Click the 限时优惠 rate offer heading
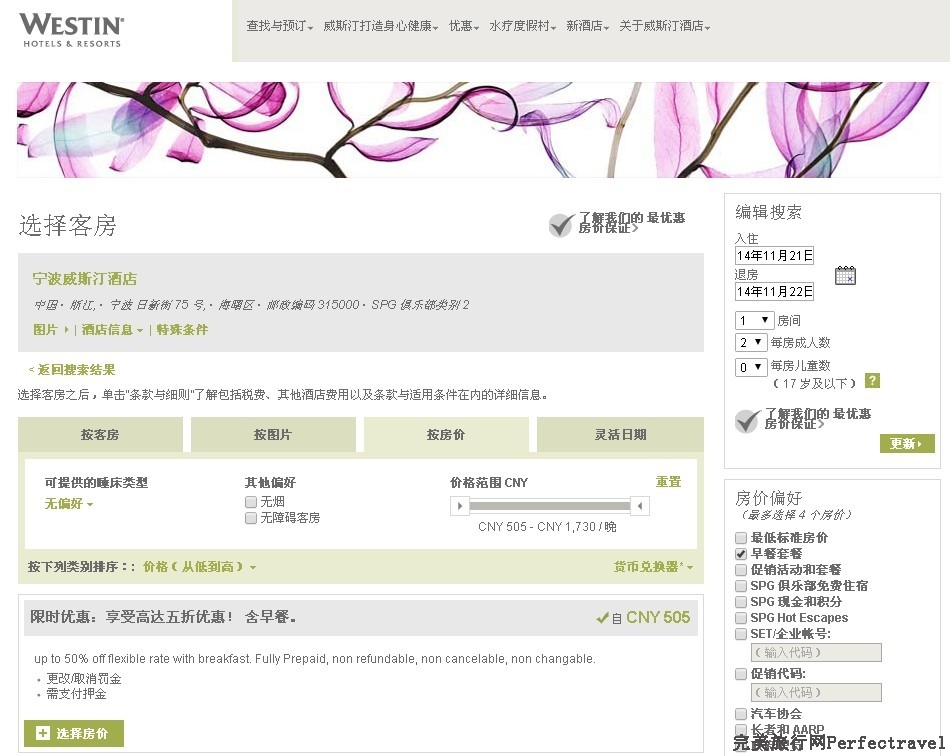Screen dimensions: 950x756 pyautogui.click(x=163, y=617)
